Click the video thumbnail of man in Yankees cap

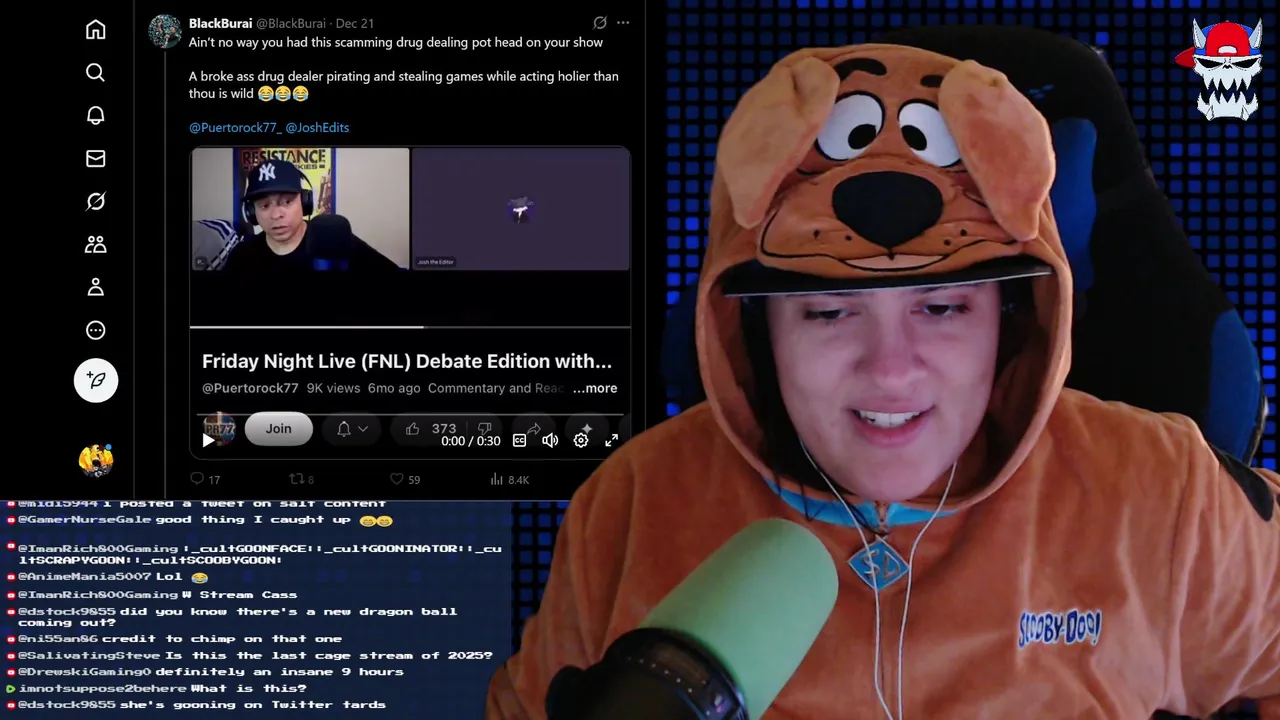(x=300, y=209)
